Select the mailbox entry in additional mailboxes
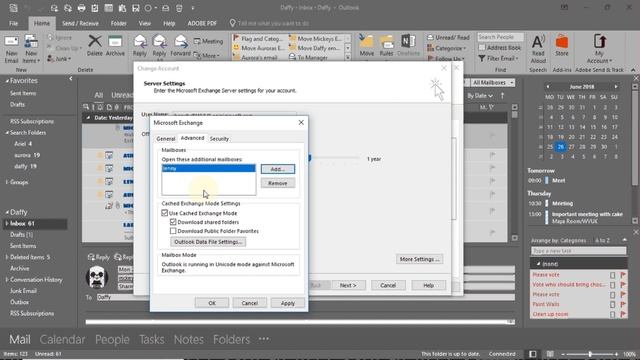The height and width of the screenshot is (360, 640). pyautogui.click(x=209, y=168)
